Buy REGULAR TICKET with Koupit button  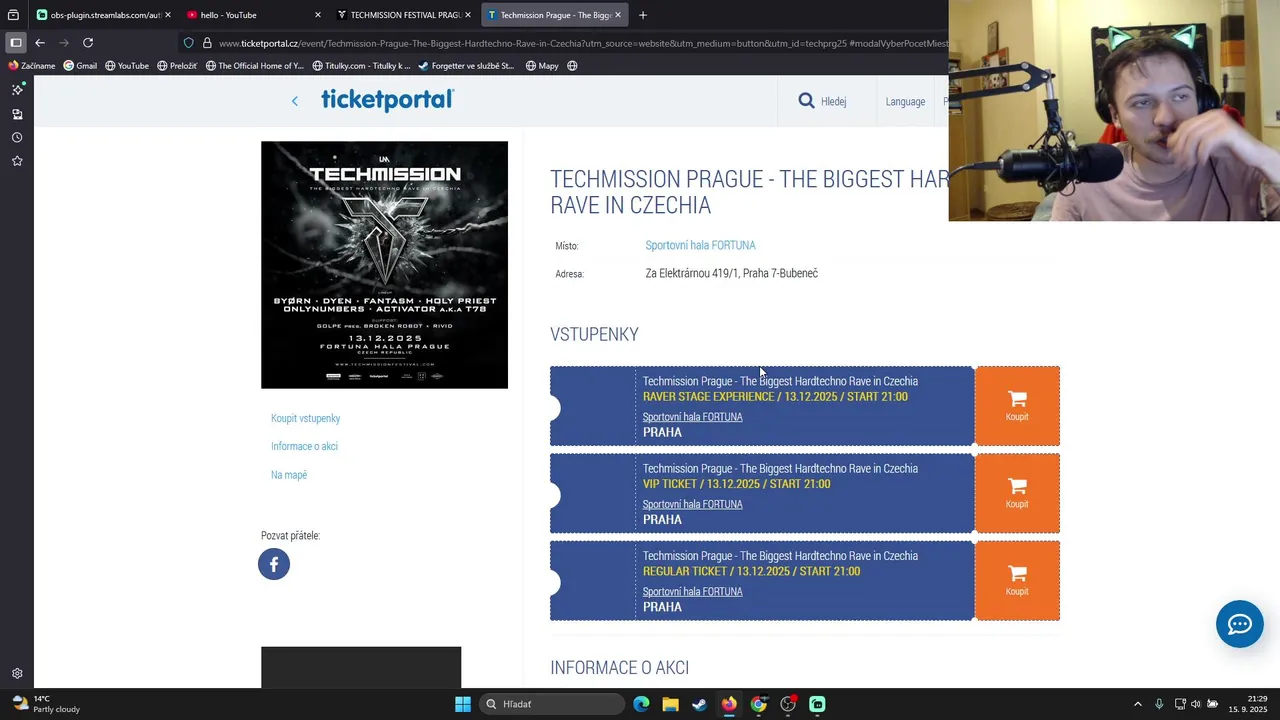(1017, 581)
